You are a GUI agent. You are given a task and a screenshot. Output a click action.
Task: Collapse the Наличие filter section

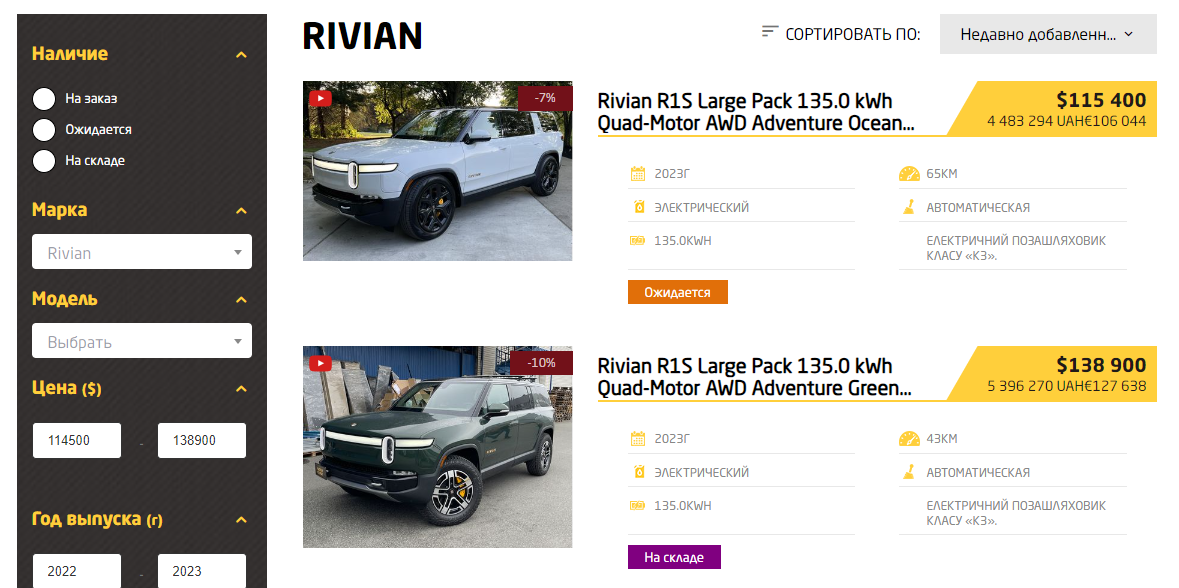click(241, 54)
